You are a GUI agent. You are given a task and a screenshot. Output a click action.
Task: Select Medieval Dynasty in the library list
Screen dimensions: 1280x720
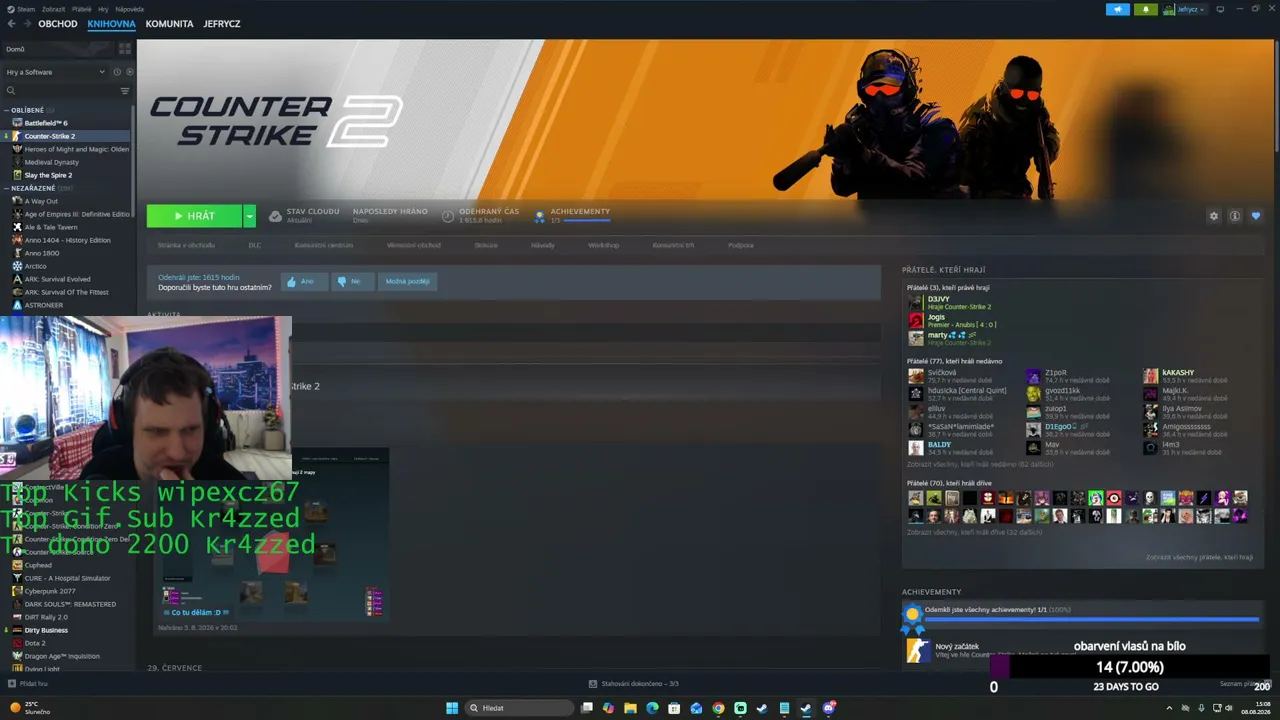[52, 162]
